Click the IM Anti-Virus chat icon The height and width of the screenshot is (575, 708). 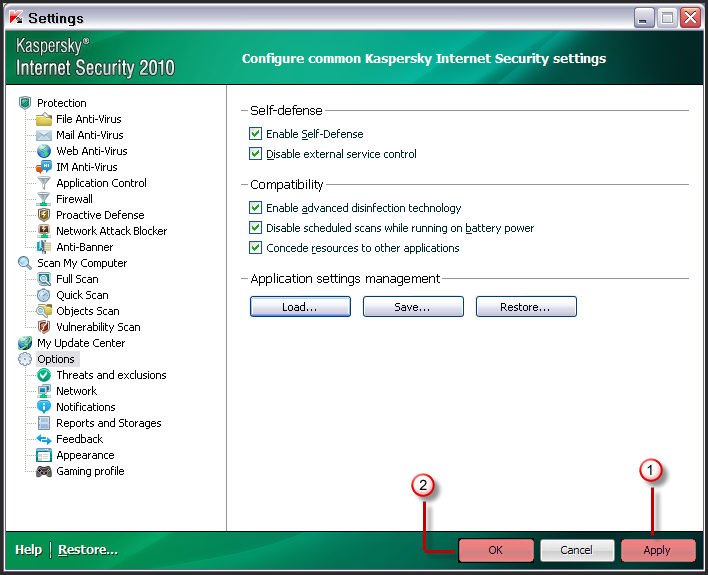[x=44, y=167]
